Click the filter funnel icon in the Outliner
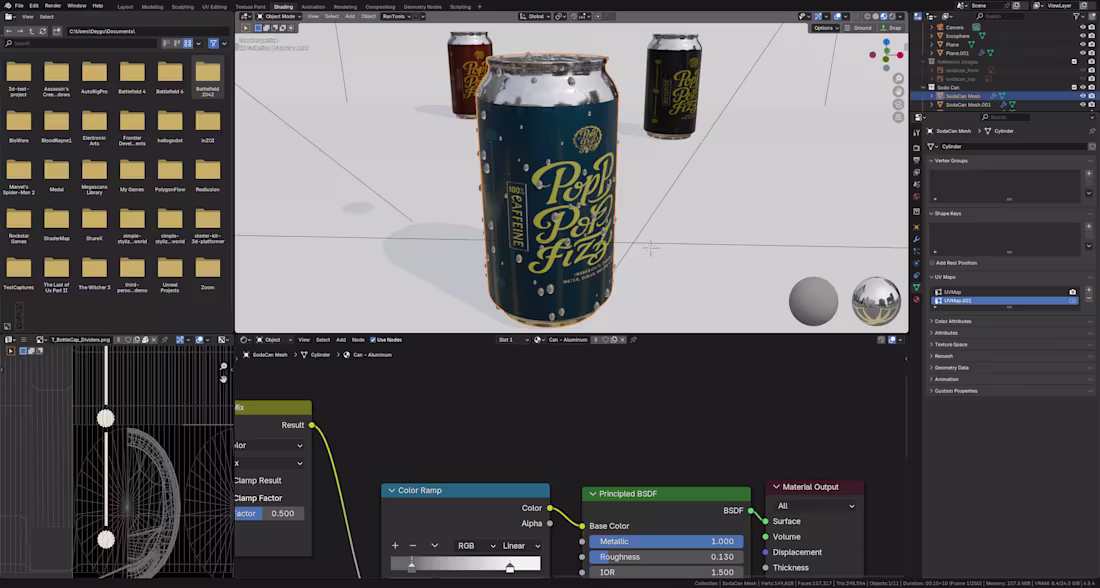 [x=1076, y=16]
